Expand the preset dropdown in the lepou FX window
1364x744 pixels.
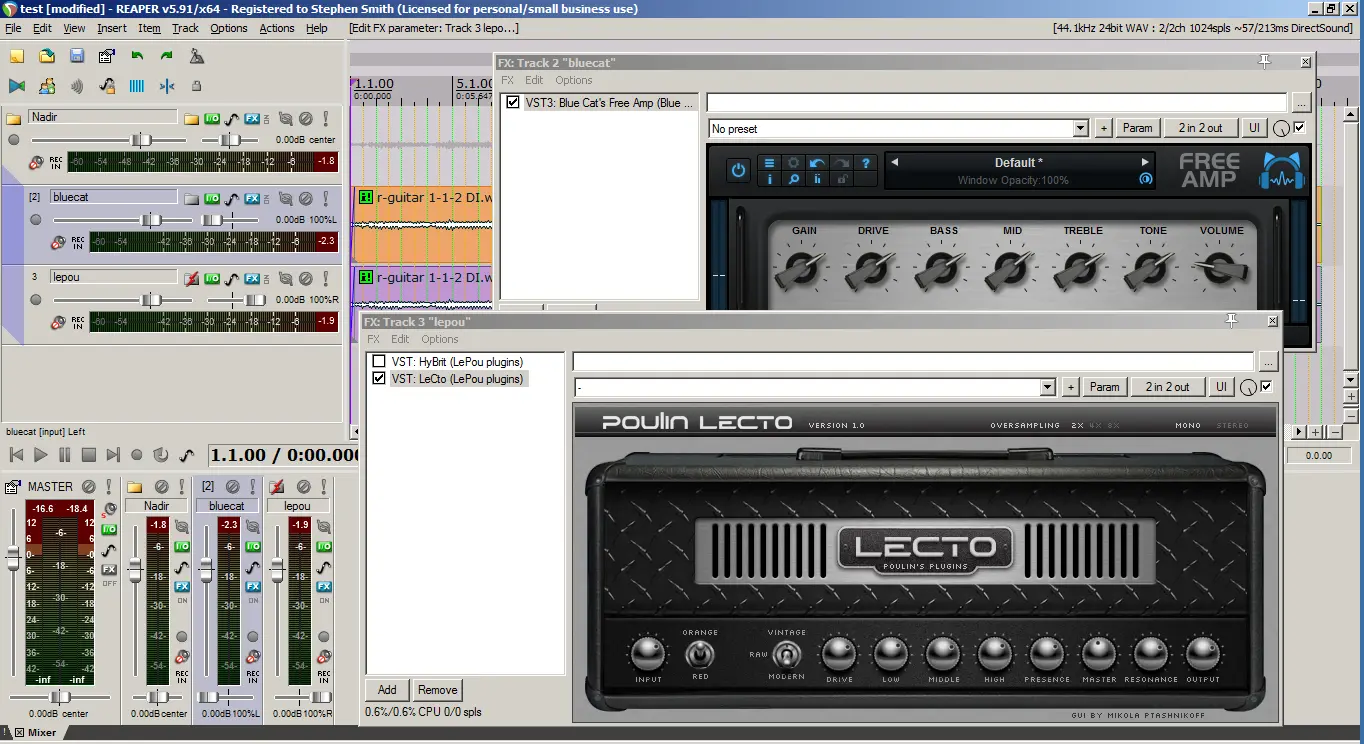click(x=1047, y=387)
